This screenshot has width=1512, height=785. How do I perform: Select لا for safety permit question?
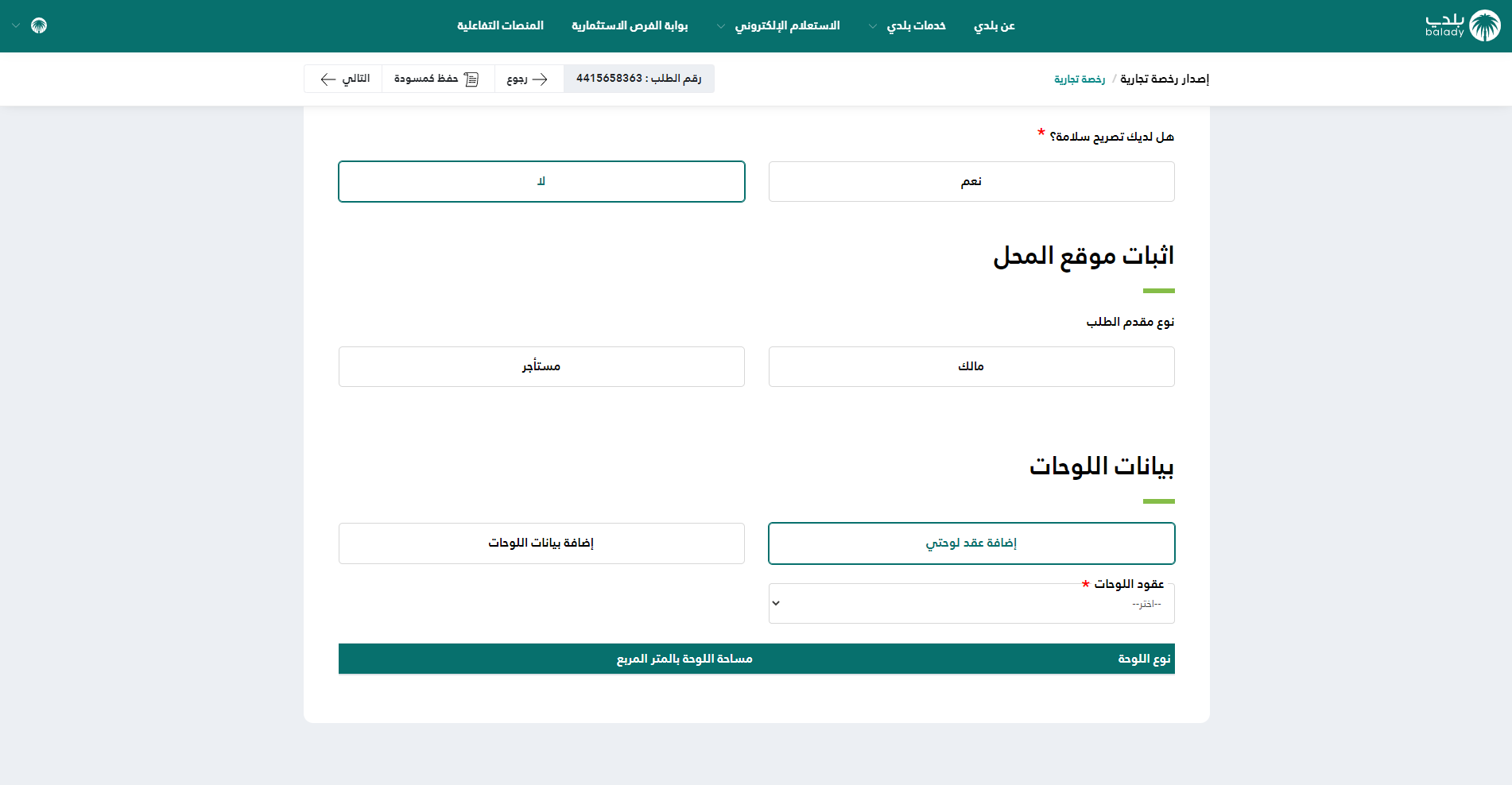point(541,182)
